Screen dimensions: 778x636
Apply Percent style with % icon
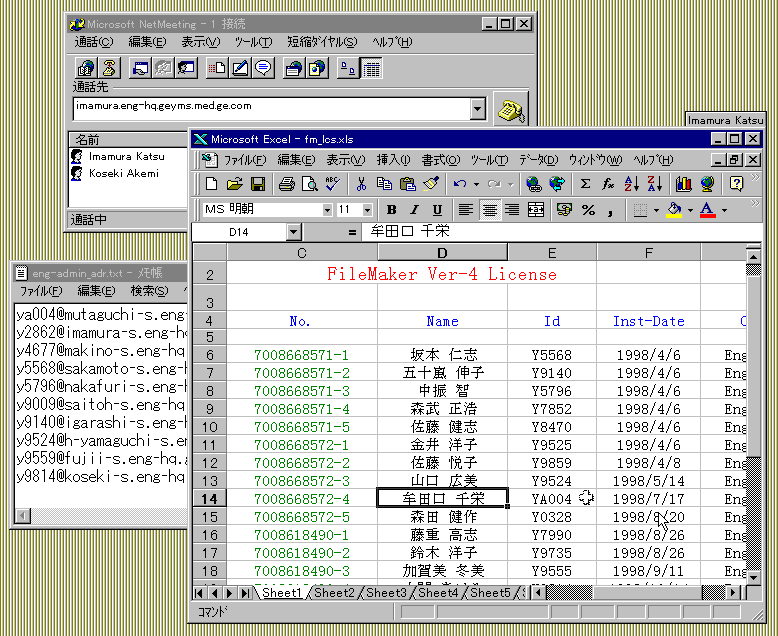588,210
